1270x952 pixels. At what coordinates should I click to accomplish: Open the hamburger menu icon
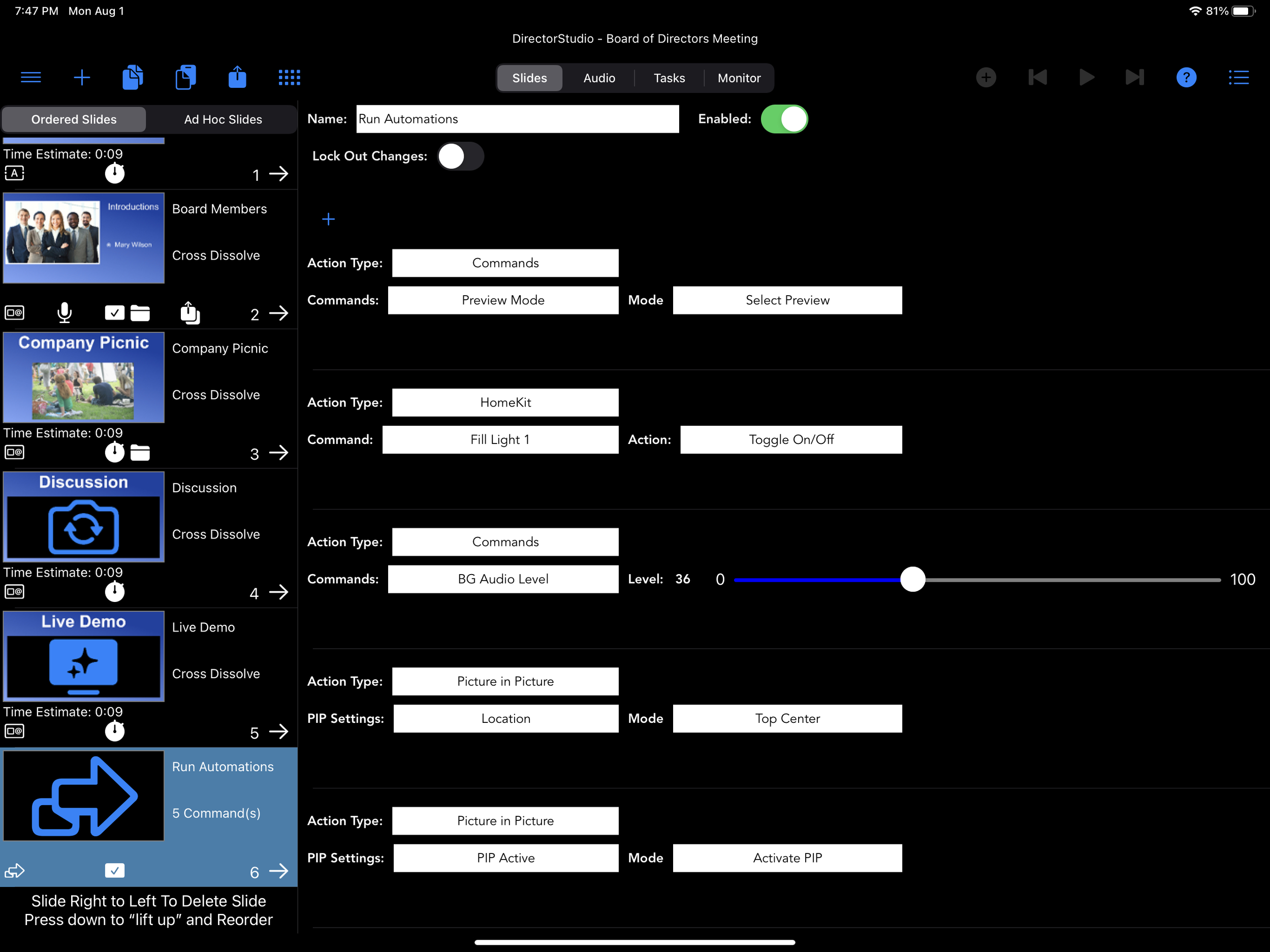tap(30, 78)
